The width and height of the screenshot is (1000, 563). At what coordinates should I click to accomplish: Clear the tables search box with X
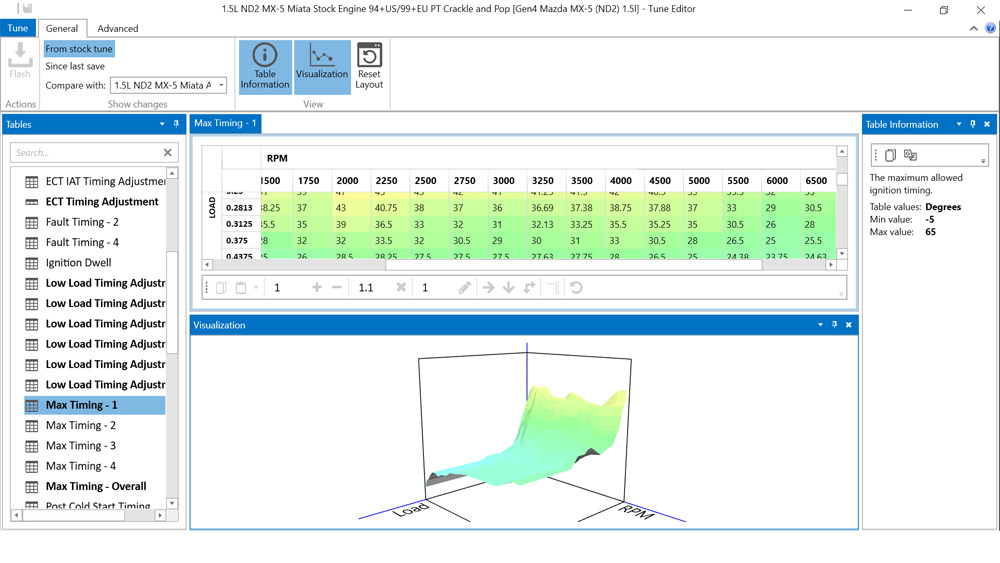point(168,153)
